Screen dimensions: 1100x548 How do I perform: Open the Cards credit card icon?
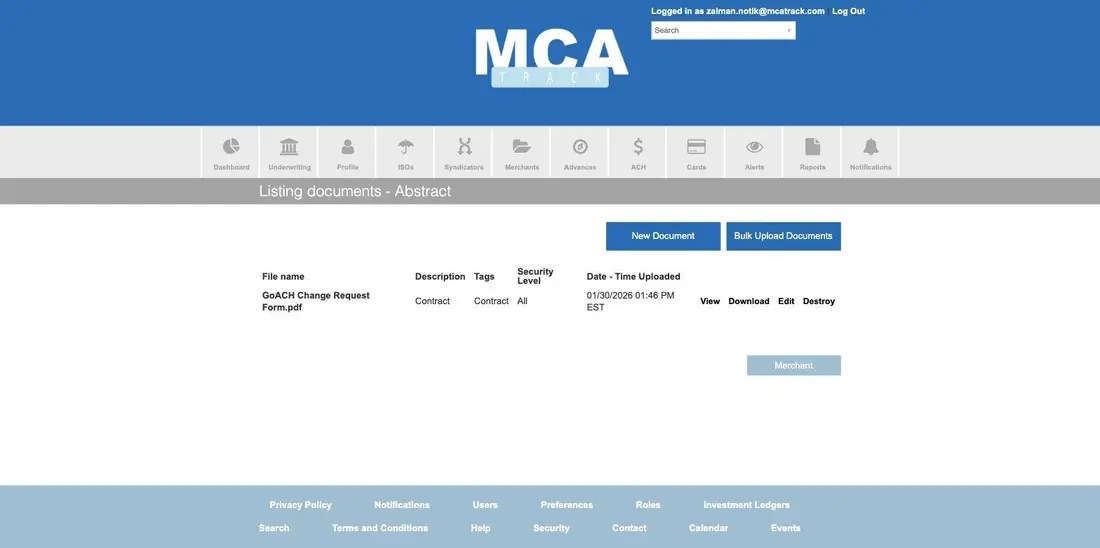click(x=697, y=146)
